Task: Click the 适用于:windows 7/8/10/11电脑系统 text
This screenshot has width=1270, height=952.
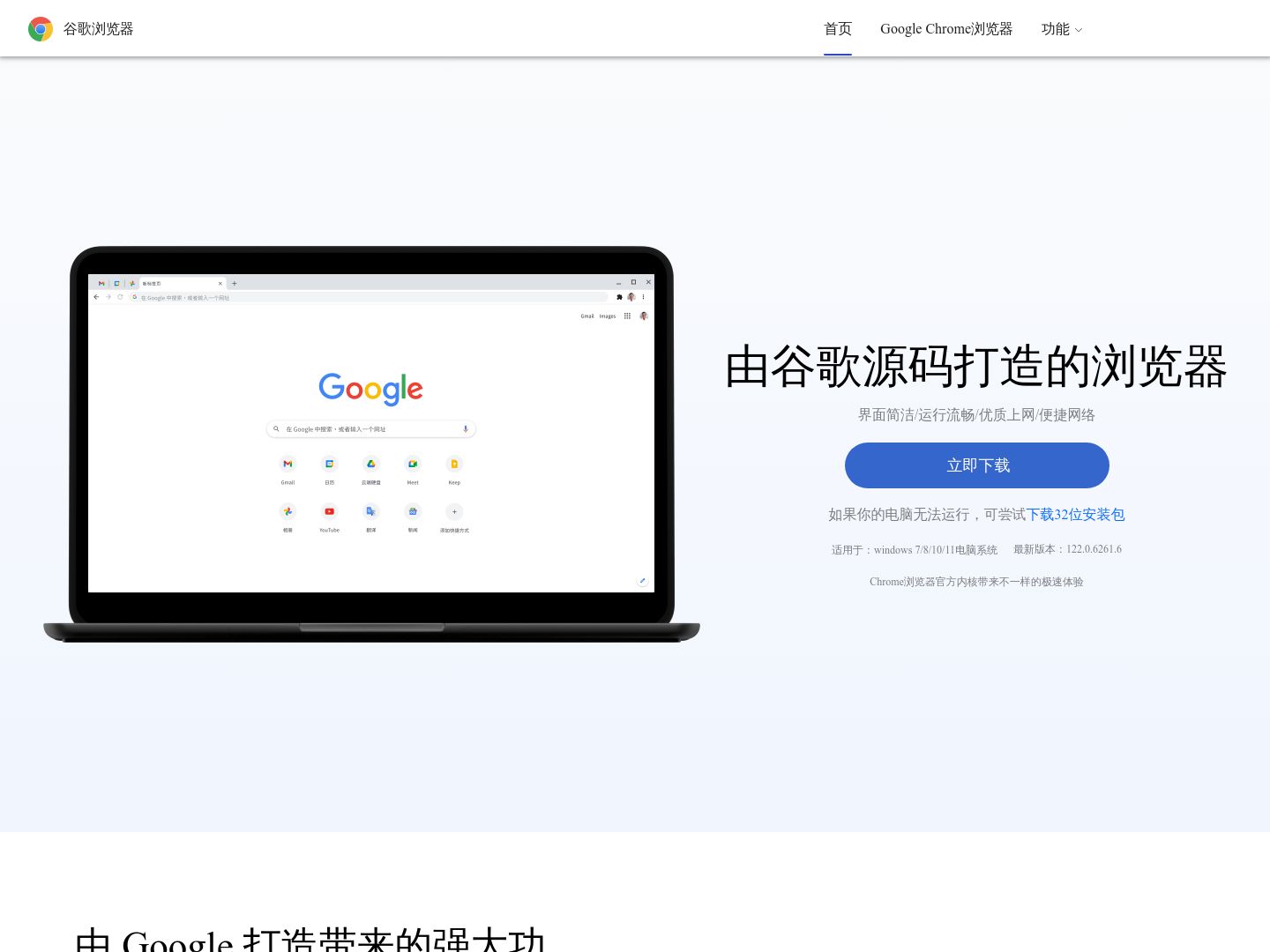Action: coord(915,550)
